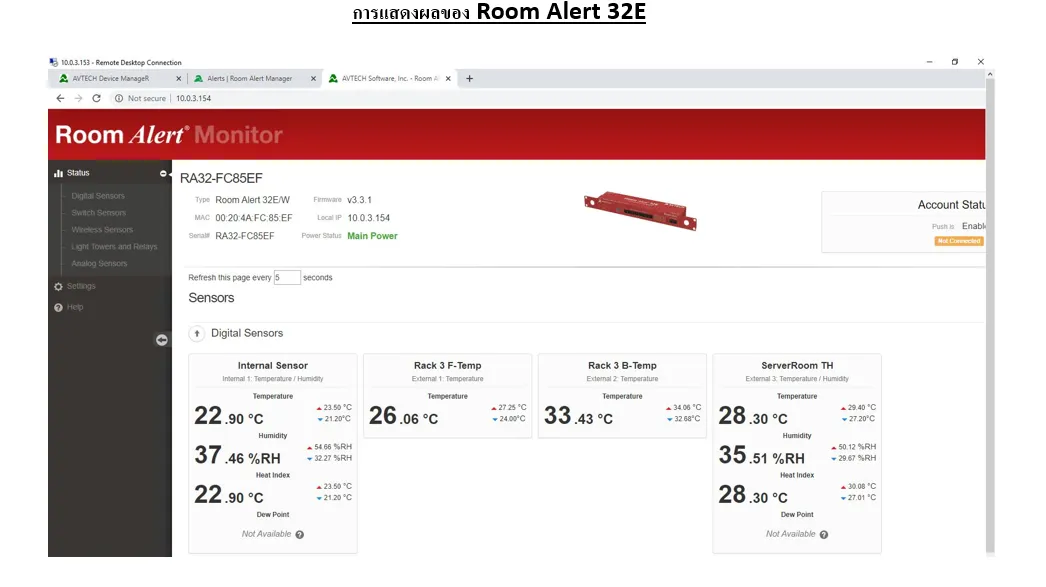
Task: Click Internal Sensor Dew Point help icon
Action: click(x=300, y=534)
